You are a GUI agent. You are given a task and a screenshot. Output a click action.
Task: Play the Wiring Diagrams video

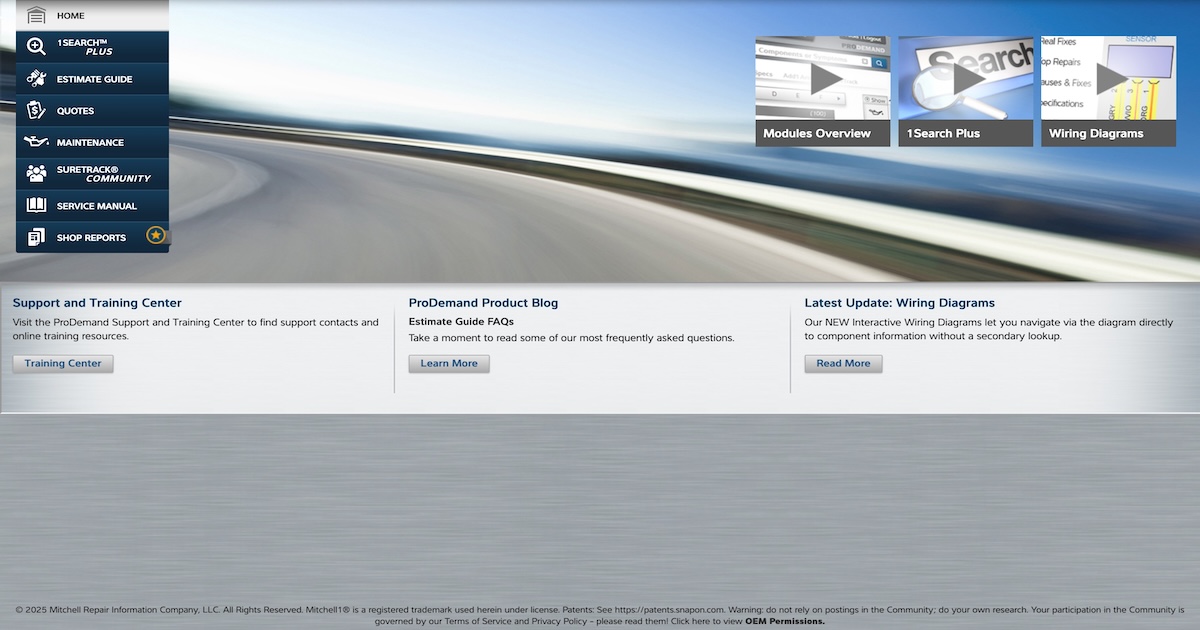[x=1109, y=79]
